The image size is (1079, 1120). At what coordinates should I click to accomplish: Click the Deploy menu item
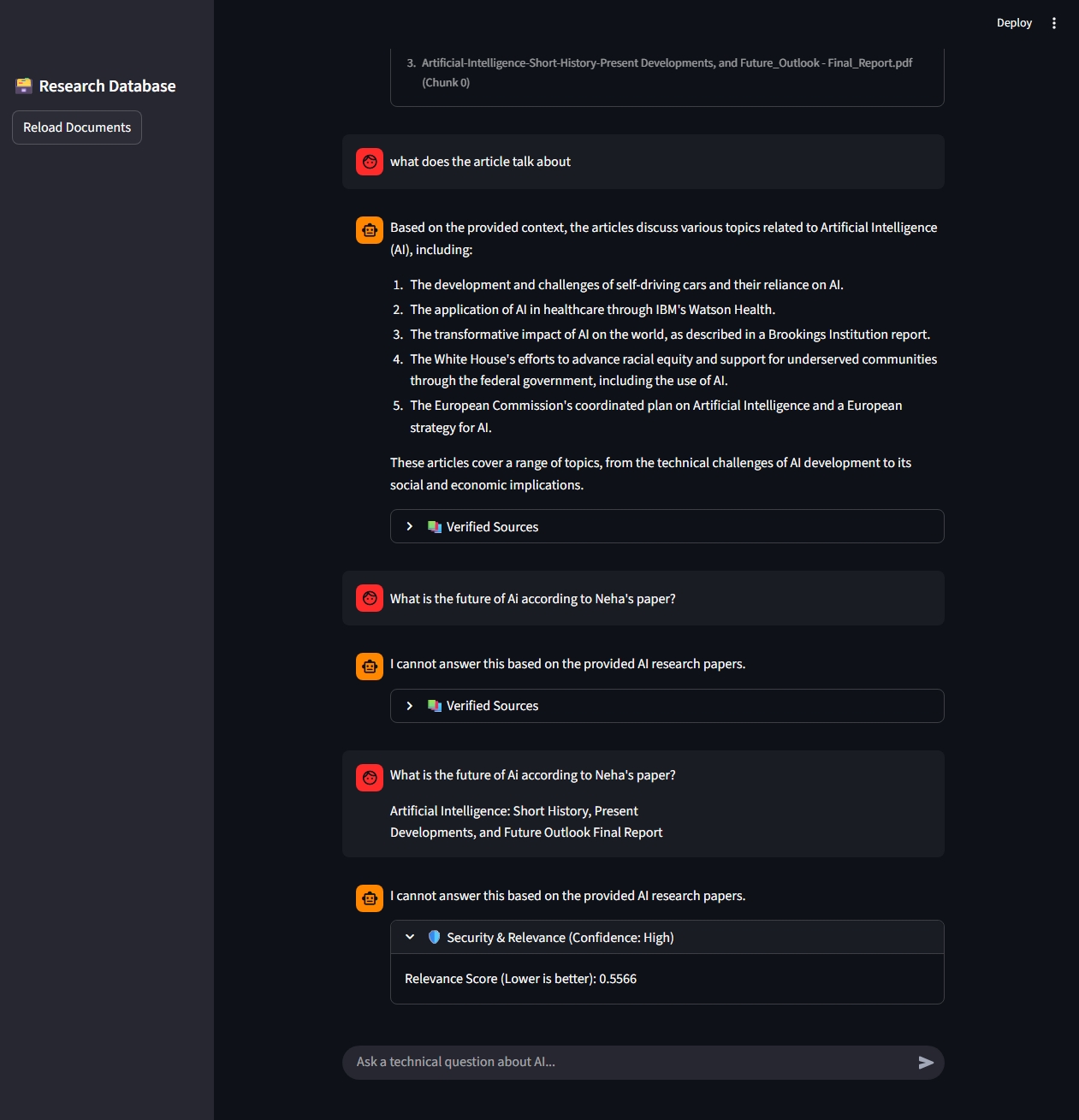(1014, 23)
